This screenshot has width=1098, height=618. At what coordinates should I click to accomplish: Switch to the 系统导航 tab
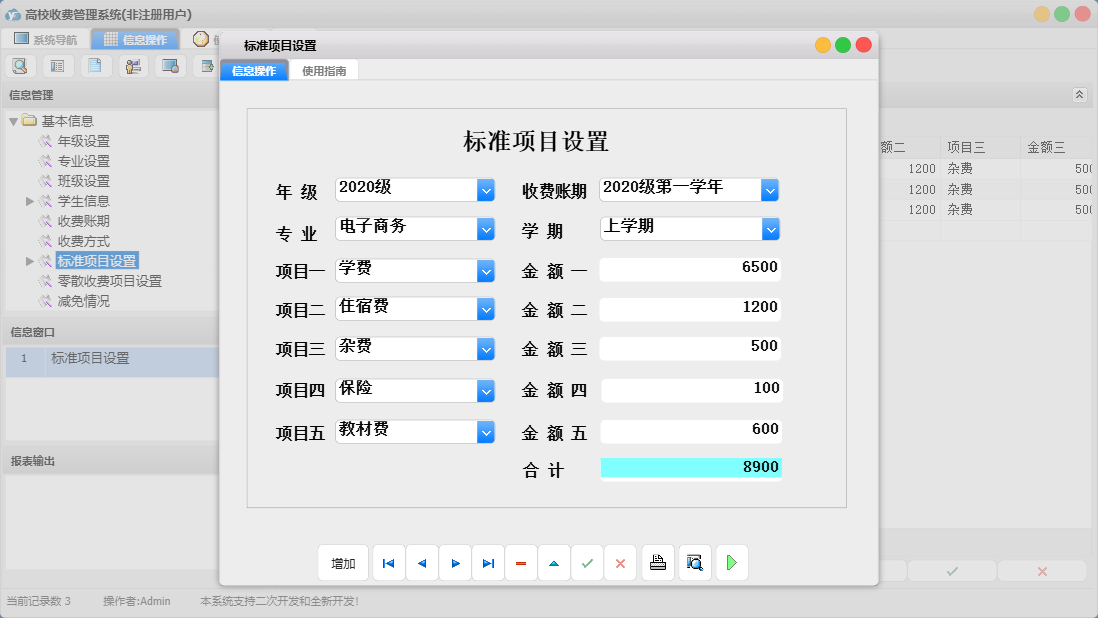coord(55,39)
